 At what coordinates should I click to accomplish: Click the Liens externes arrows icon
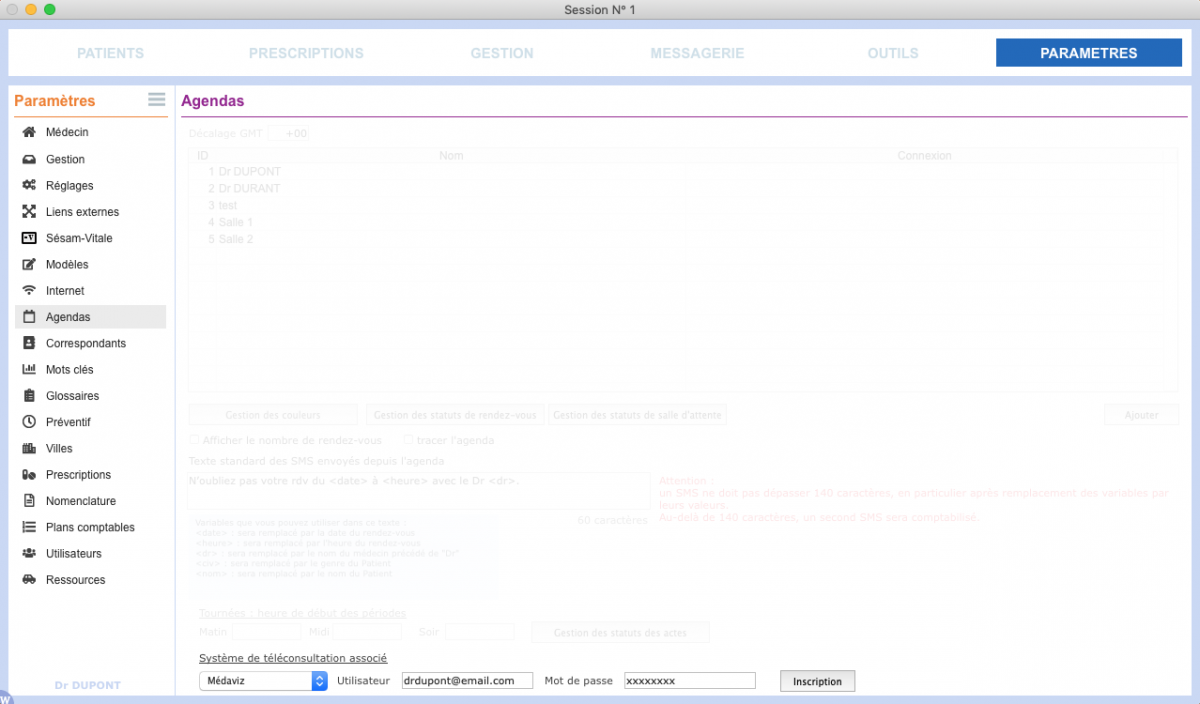pyautogui.click(x=29, y=211)
